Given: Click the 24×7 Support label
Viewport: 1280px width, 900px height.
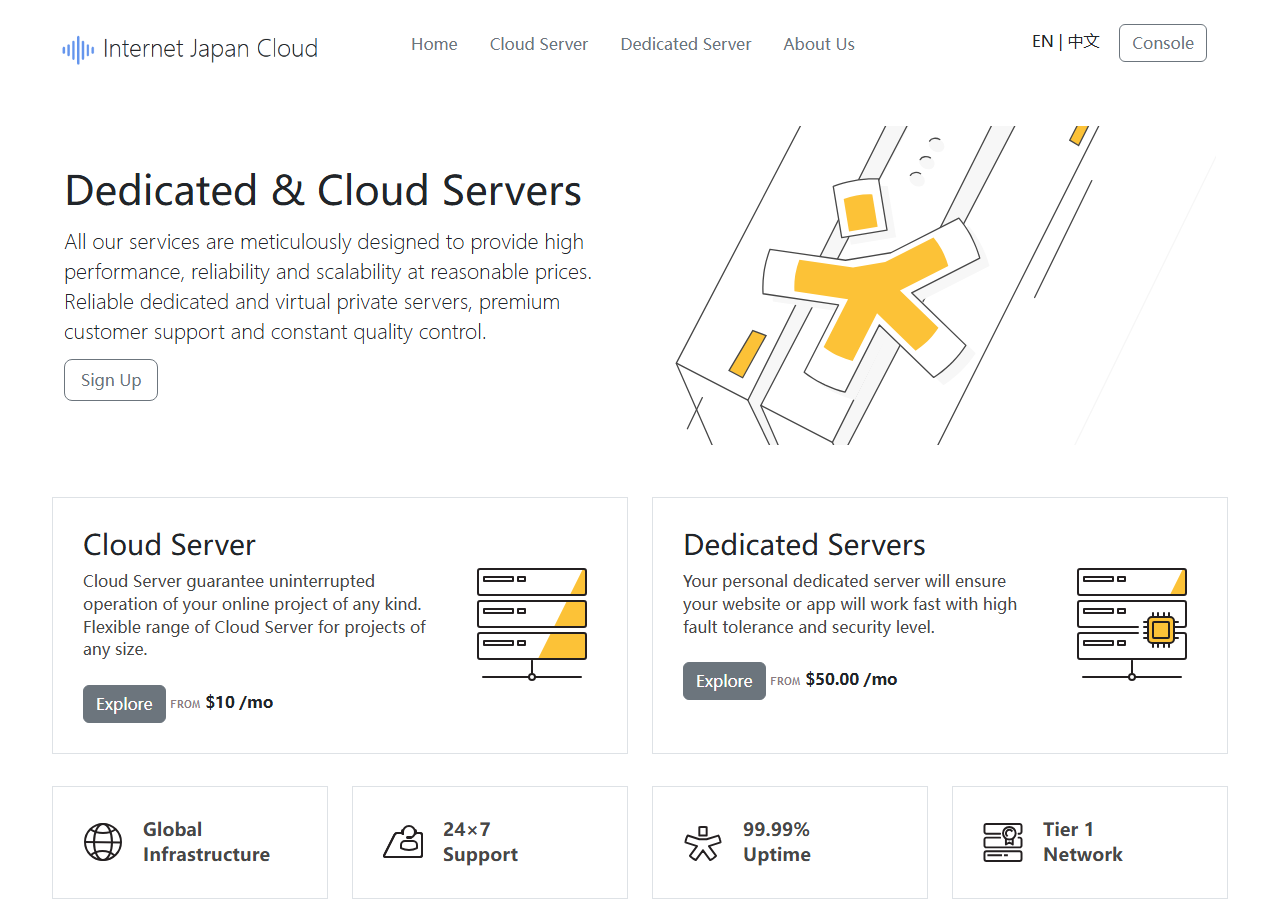Looking at the screenshot, I should [x=480, y=842].
